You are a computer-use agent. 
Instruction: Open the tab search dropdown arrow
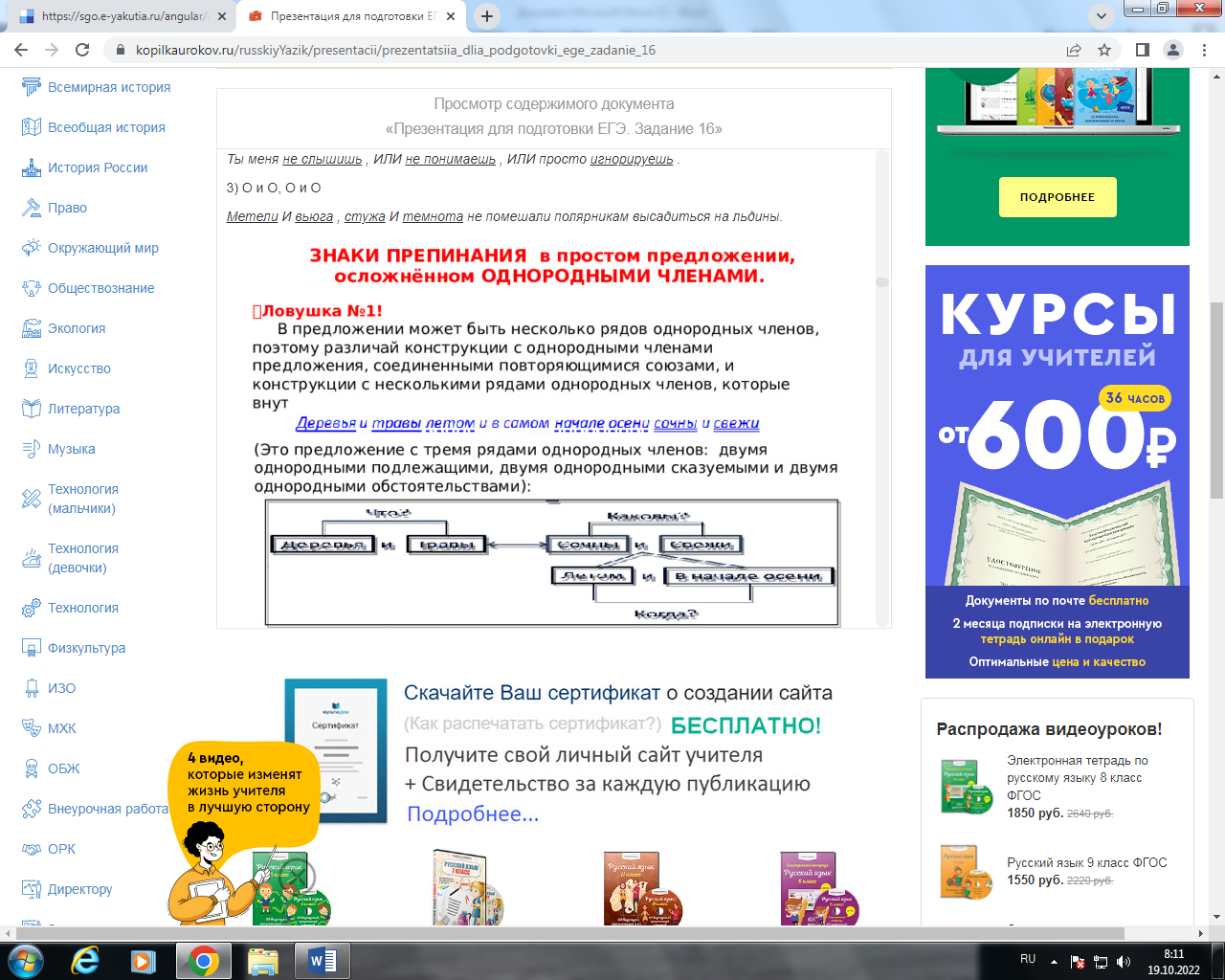(x=1102, y=16)
